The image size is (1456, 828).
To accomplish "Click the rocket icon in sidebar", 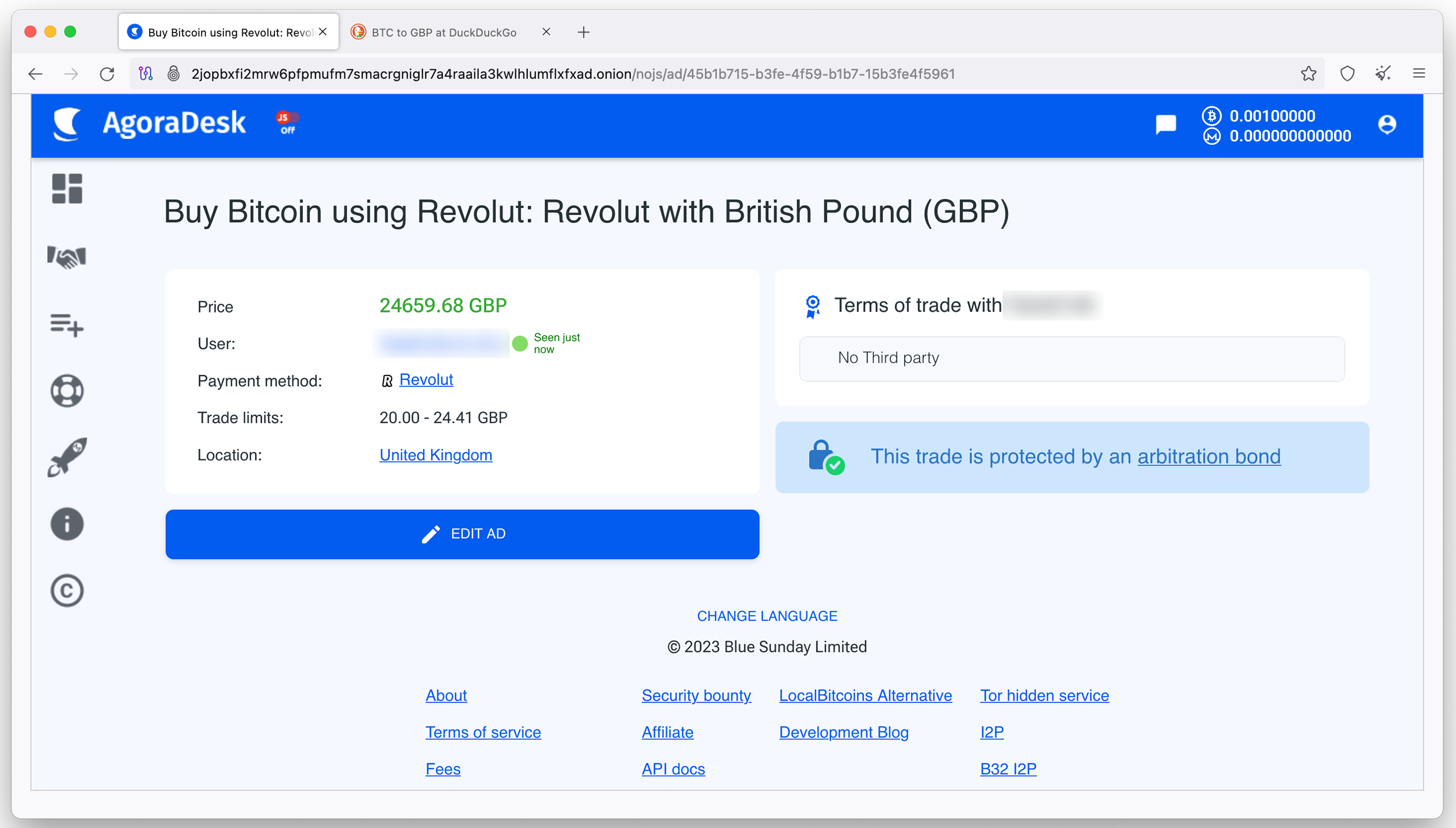I will (67, 457).
